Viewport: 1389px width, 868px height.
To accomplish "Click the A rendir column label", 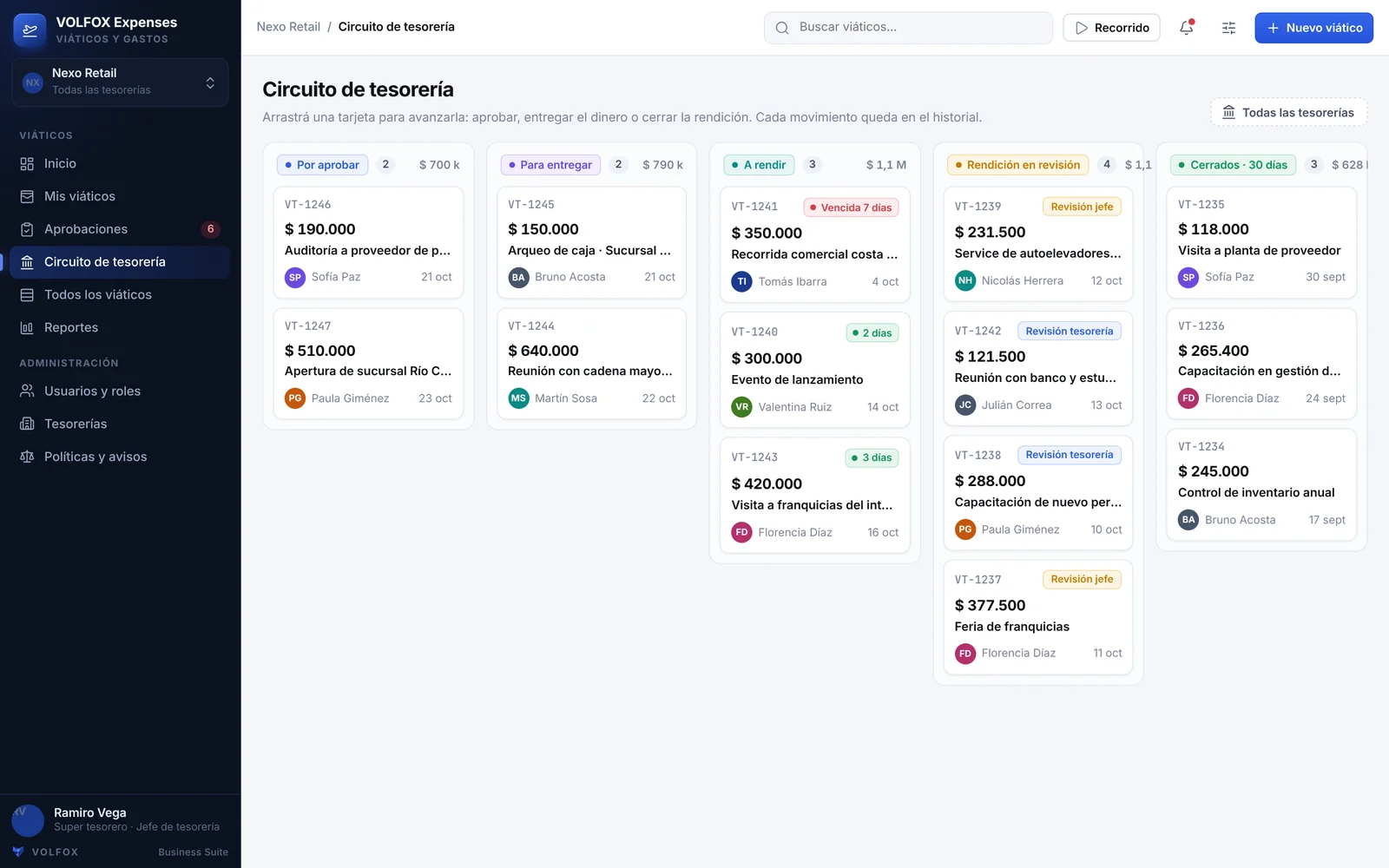I will point(759,165).
